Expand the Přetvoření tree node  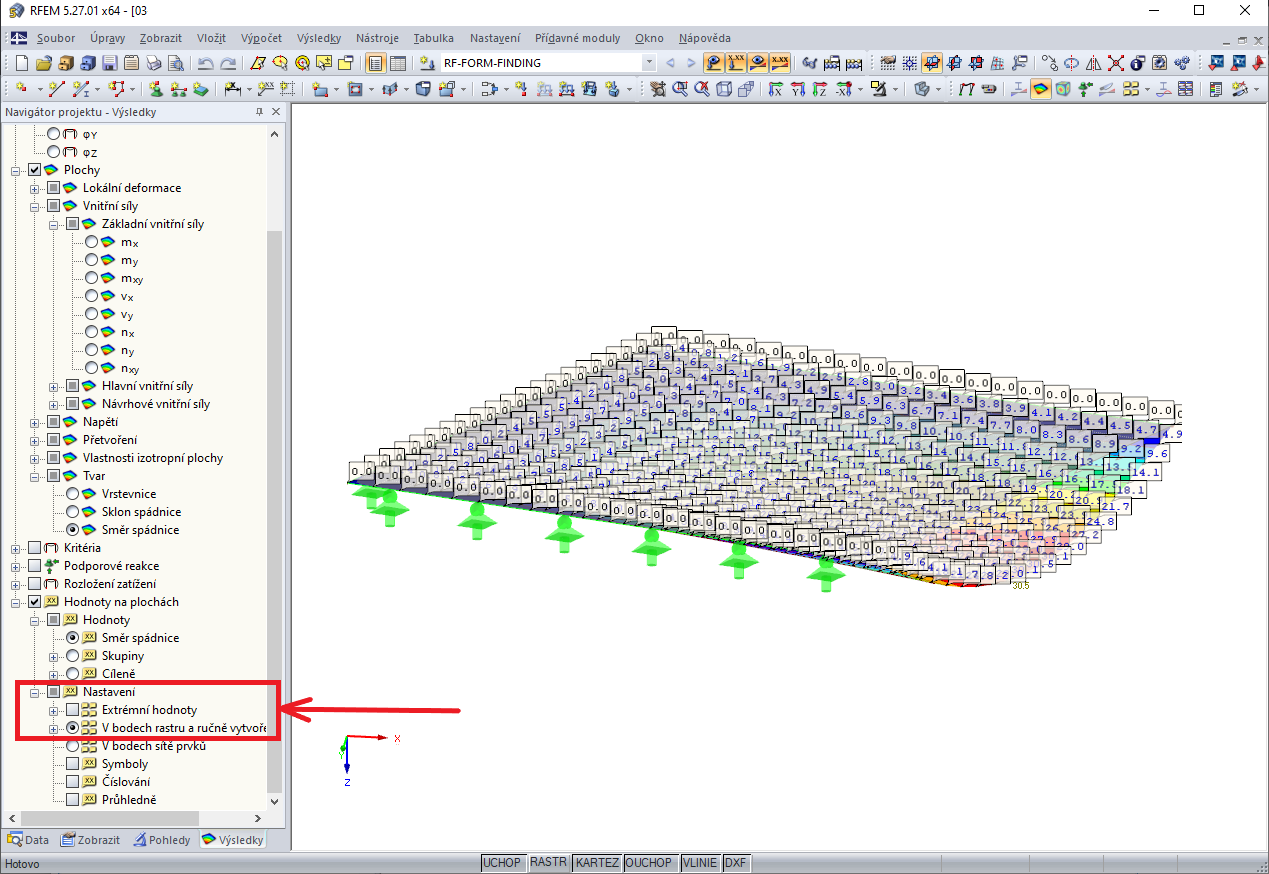(35, 440)
